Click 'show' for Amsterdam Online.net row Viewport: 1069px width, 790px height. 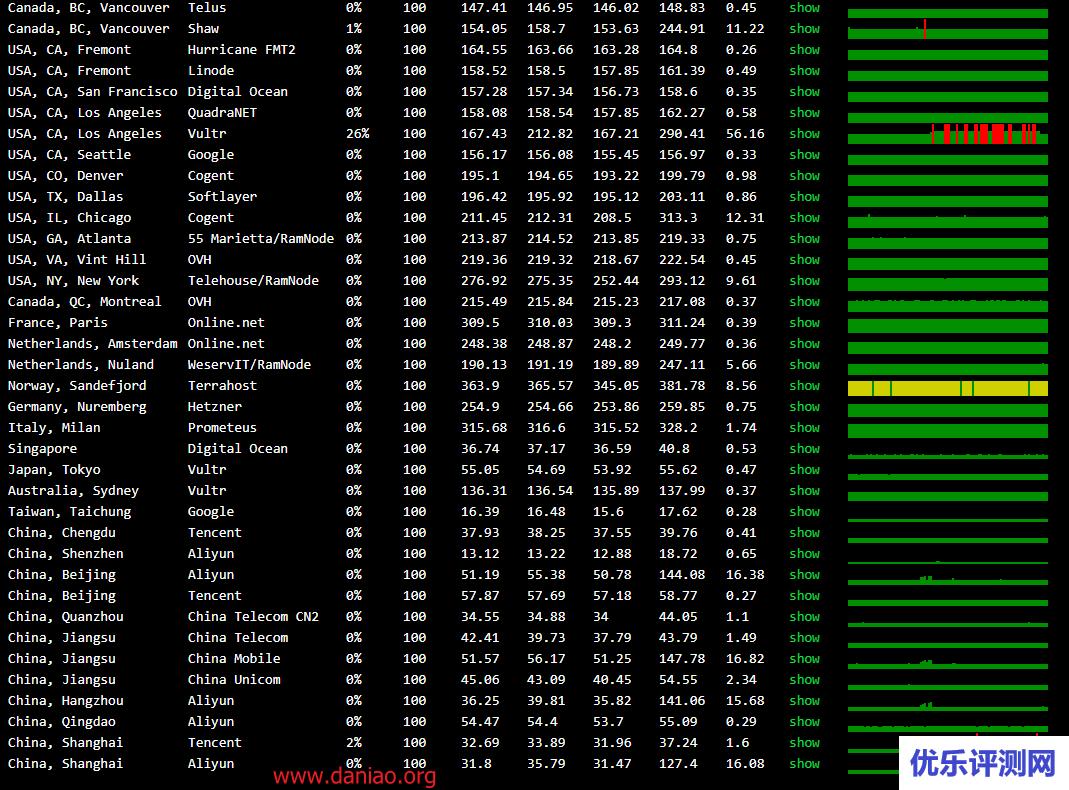(x=804, y=344)
